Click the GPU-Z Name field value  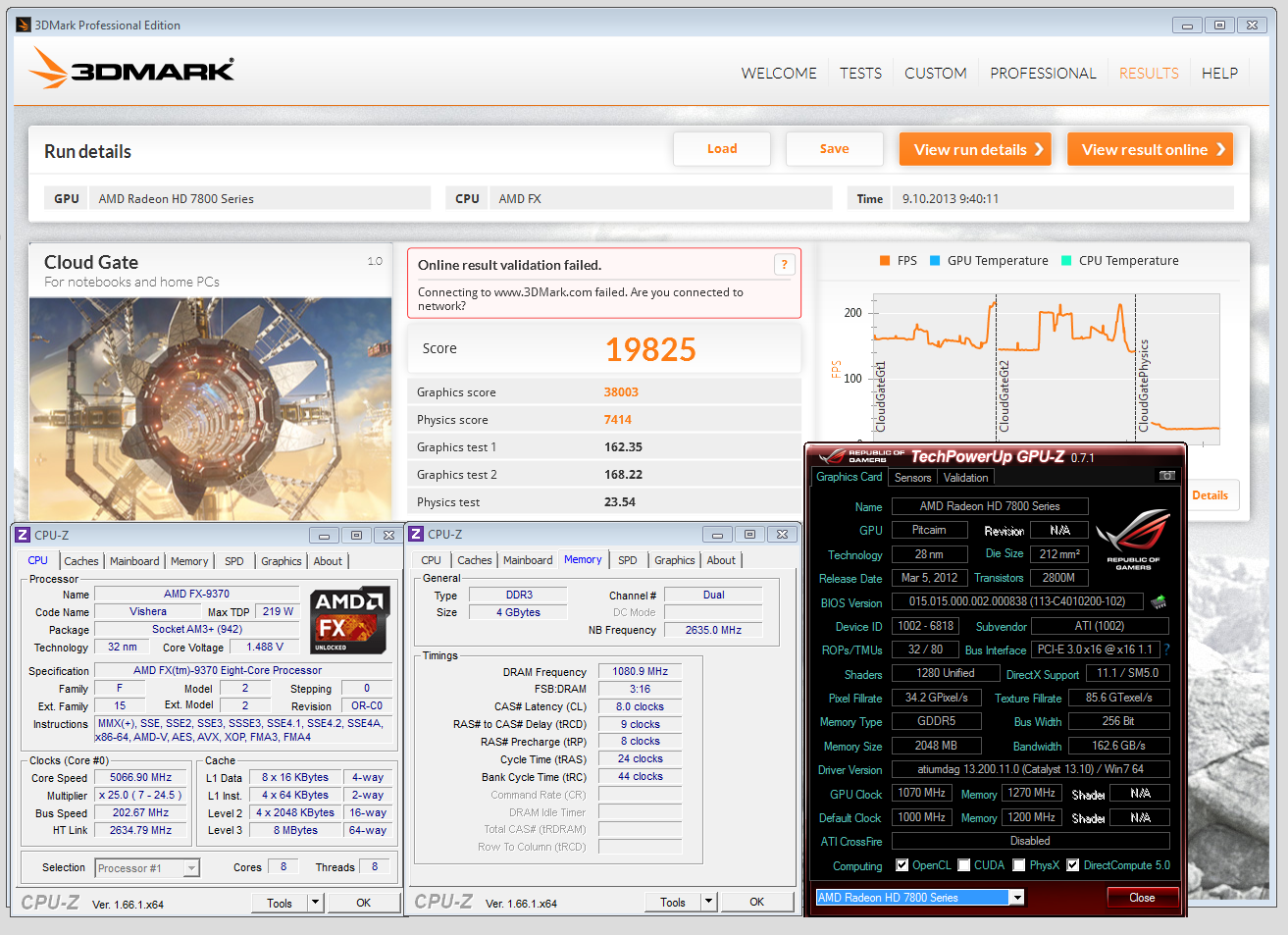[990, 506]
